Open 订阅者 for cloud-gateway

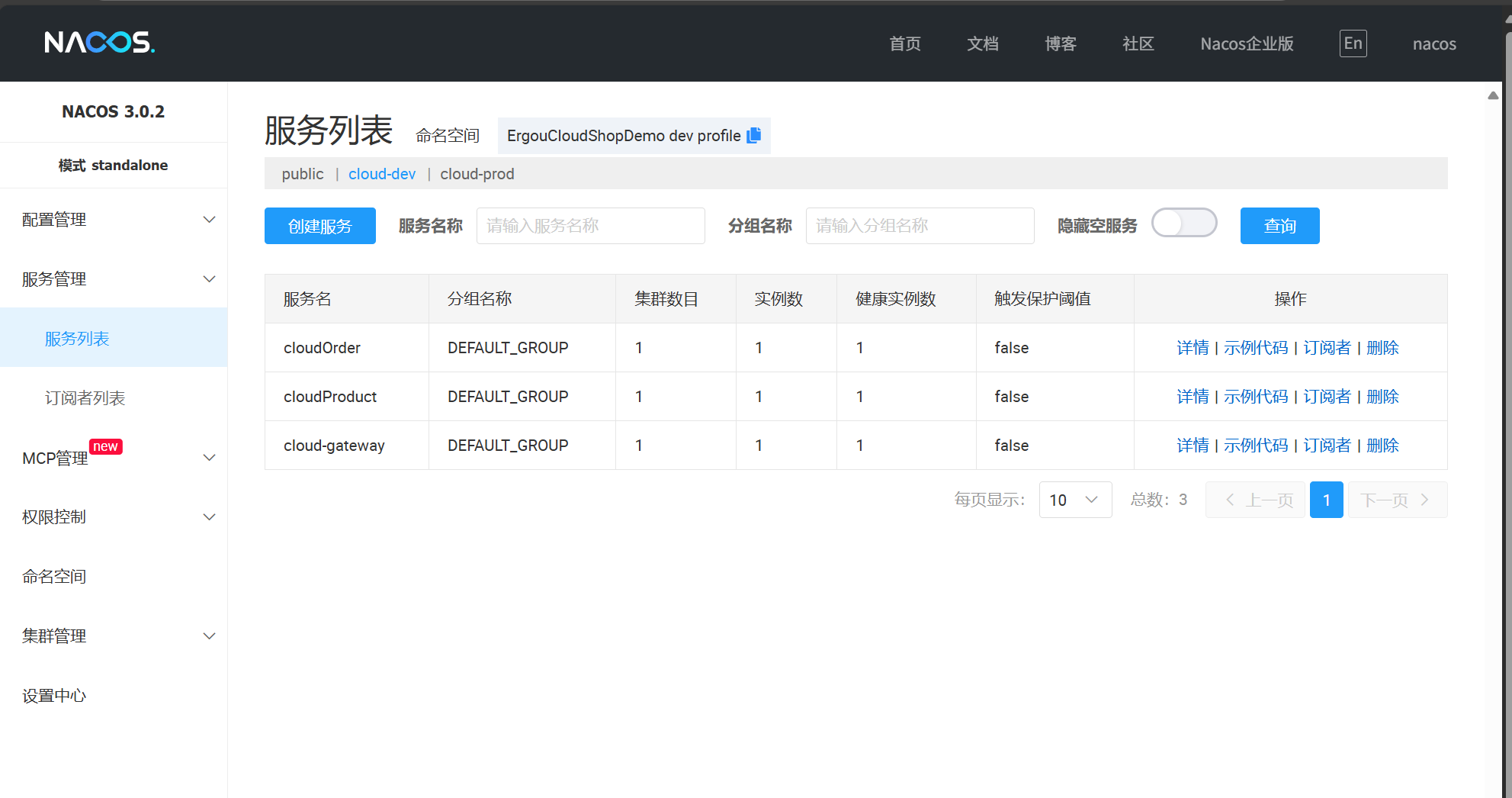[1327, 446]
